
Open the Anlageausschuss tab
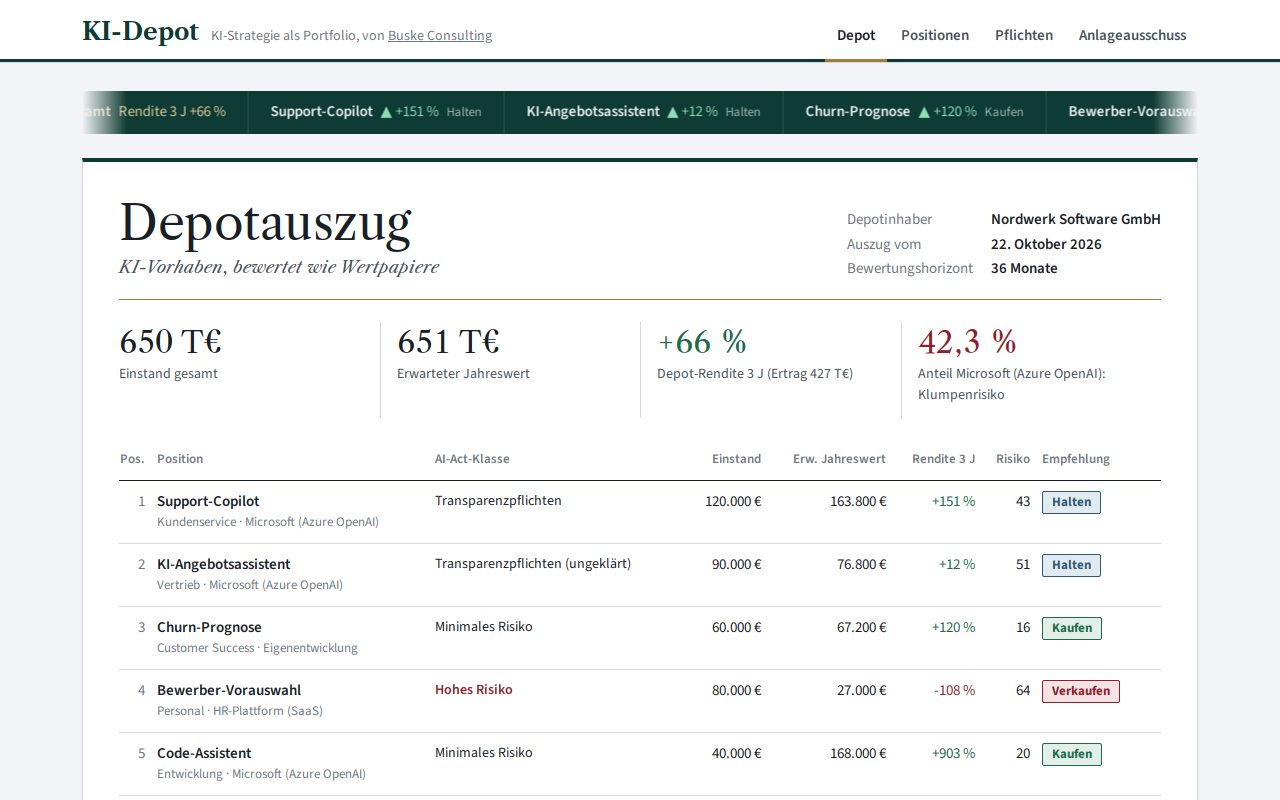pos(1132,35)
